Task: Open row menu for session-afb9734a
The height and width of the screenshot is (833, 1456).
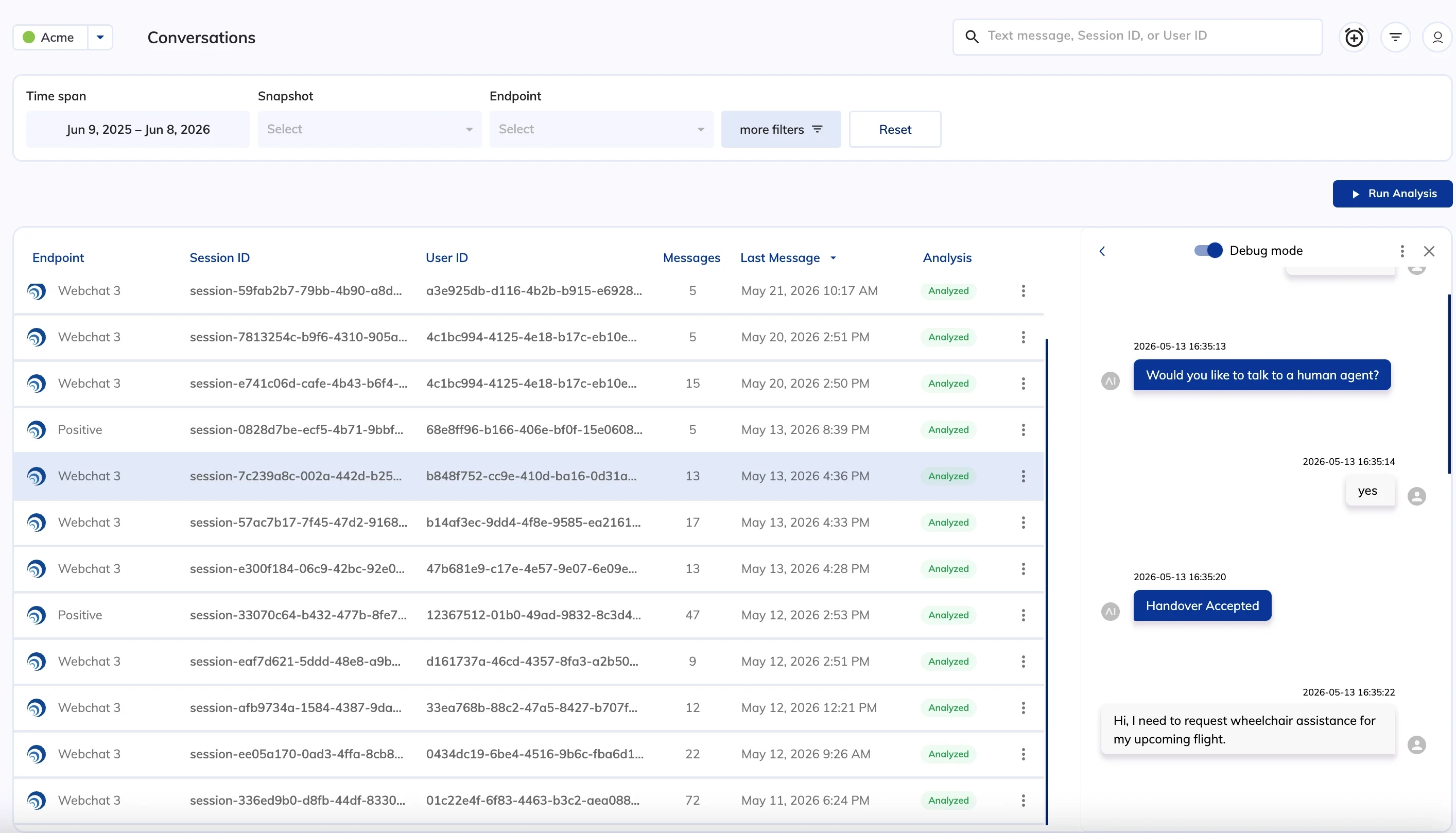Action: [x=1023, y=708]
